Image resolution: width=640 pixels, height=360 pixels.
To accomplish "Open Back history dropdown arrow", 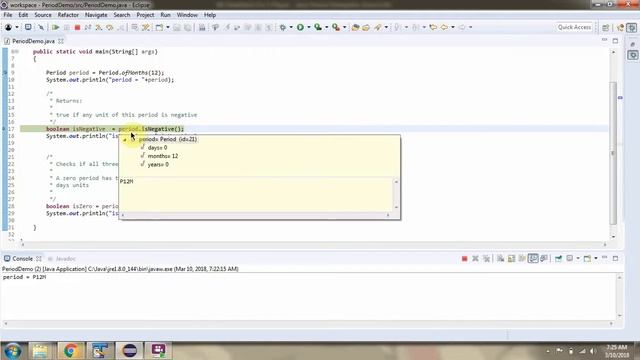I will pyautogui.click(x=453, y=27).
